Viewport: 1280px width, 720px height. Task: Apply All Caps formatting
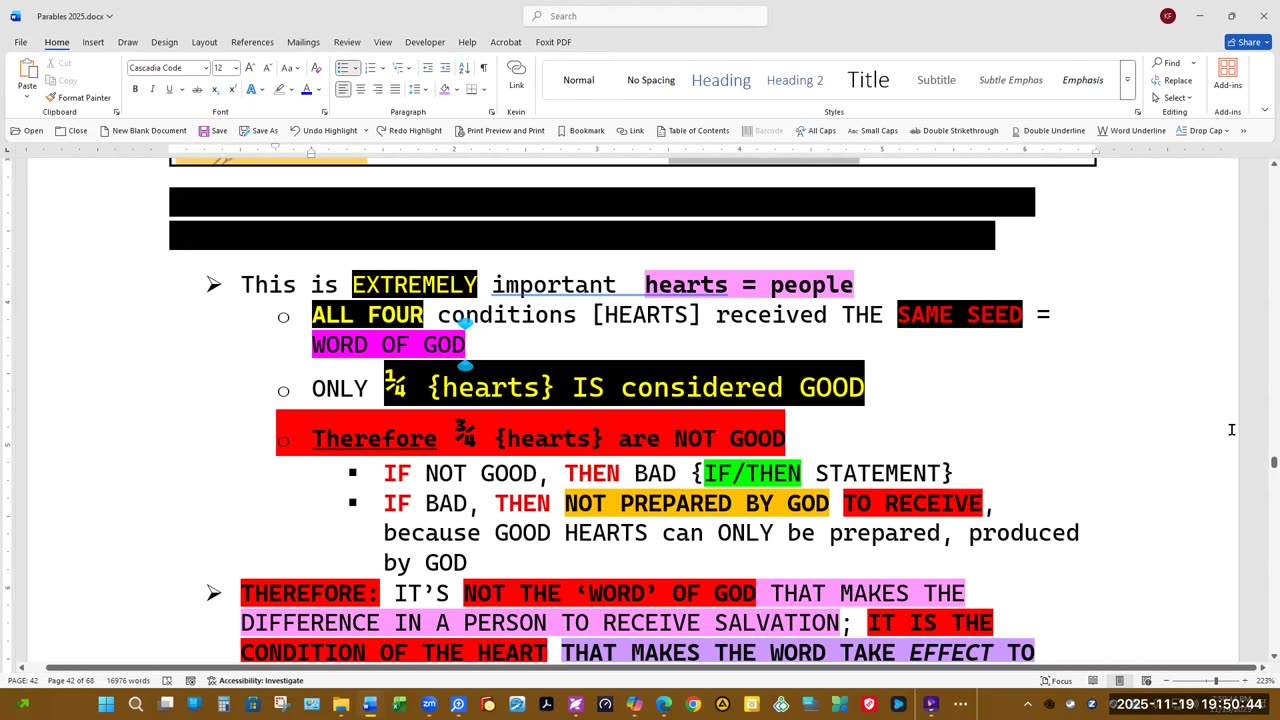click(x=815, y=131)
